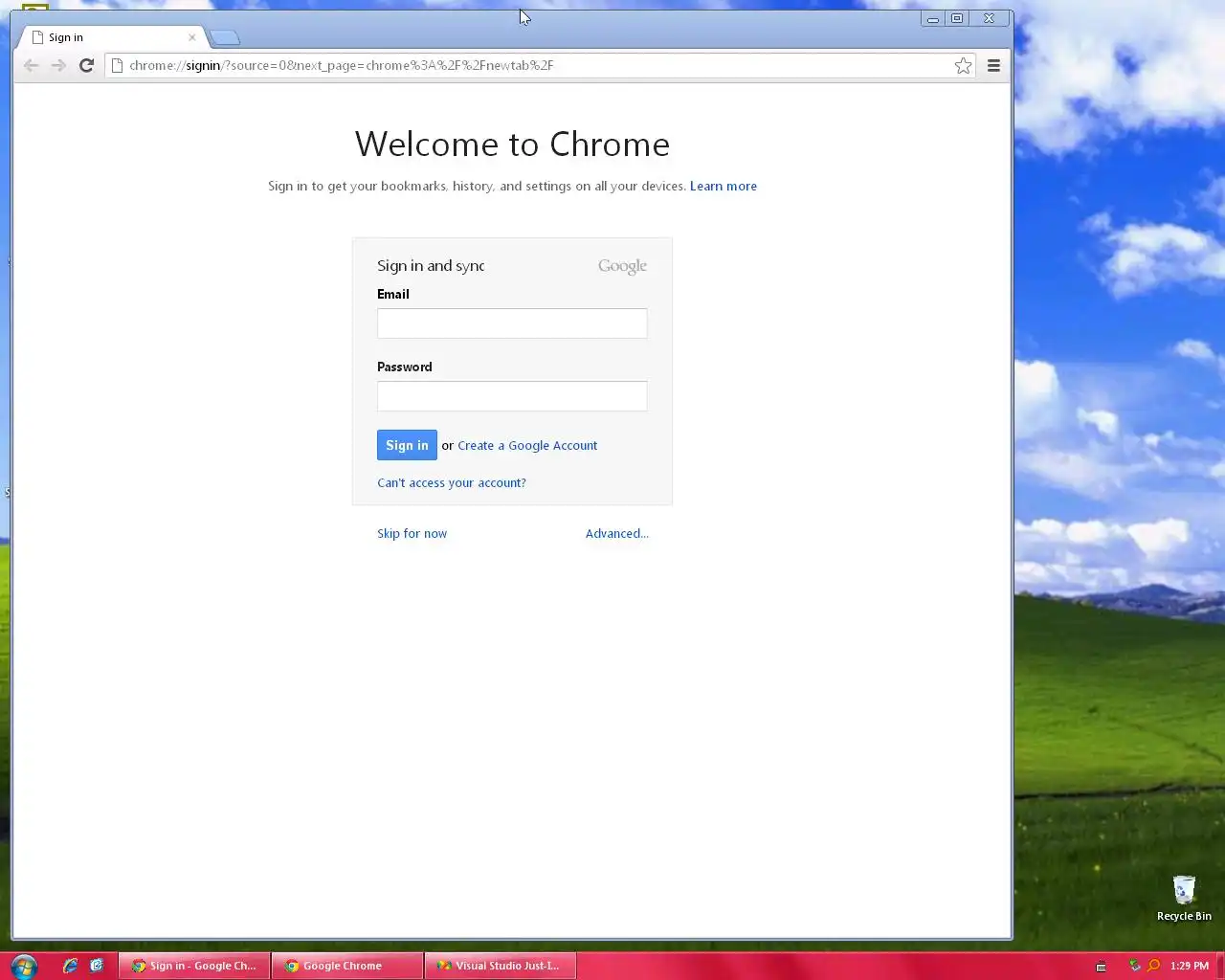Select the Sign in tab
This screenshot has height=980, width=1225.
110,37
